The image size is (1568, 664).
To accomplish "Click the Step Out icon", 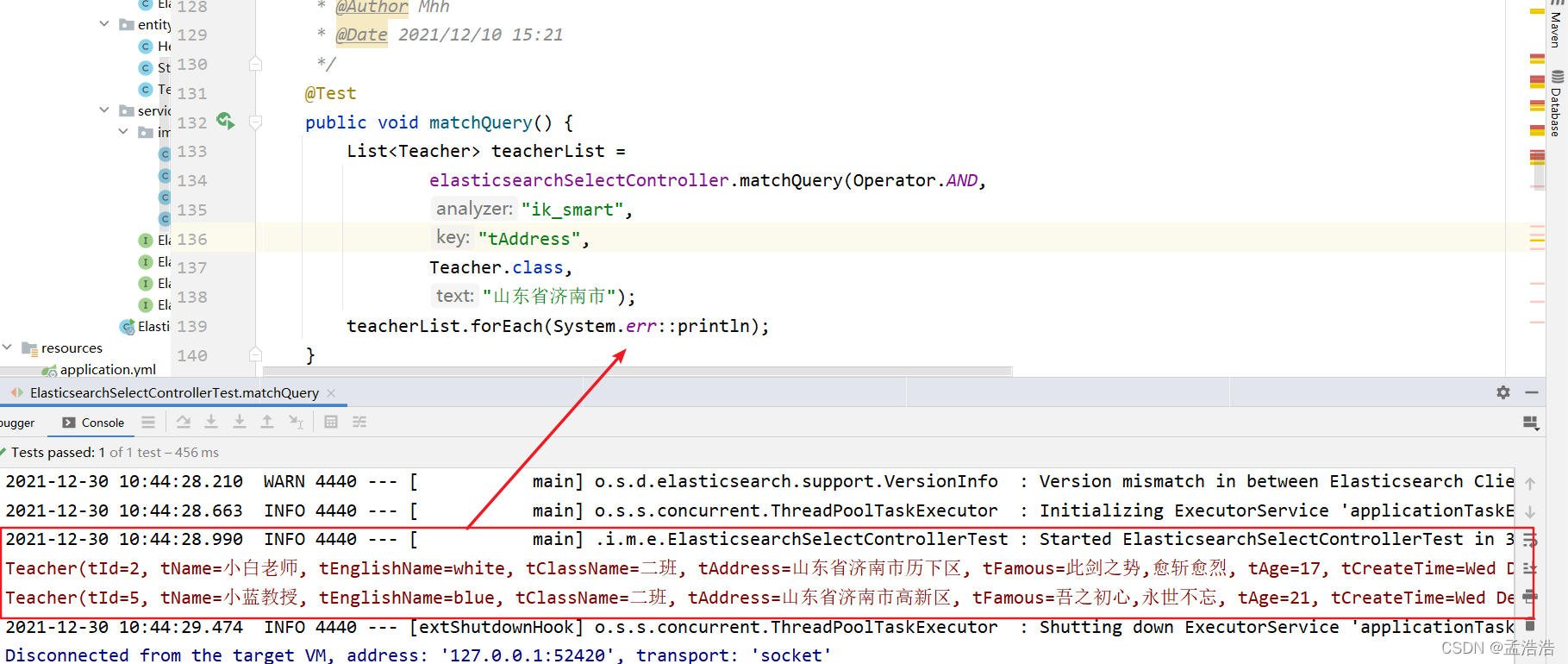I will point(267,422).
